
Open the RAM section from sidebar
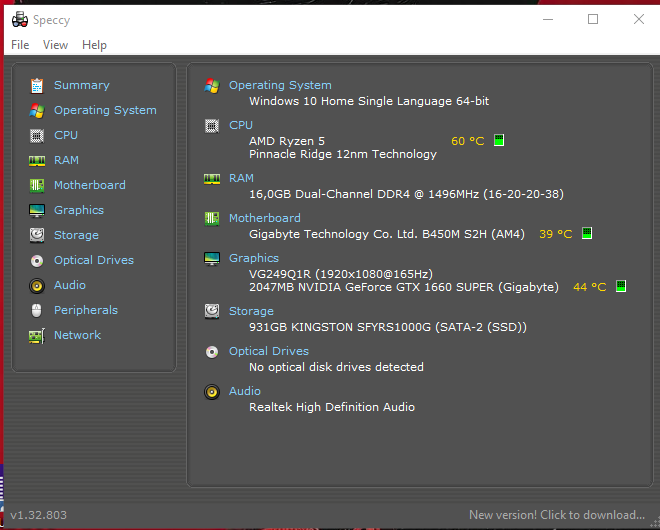[66, 160]
